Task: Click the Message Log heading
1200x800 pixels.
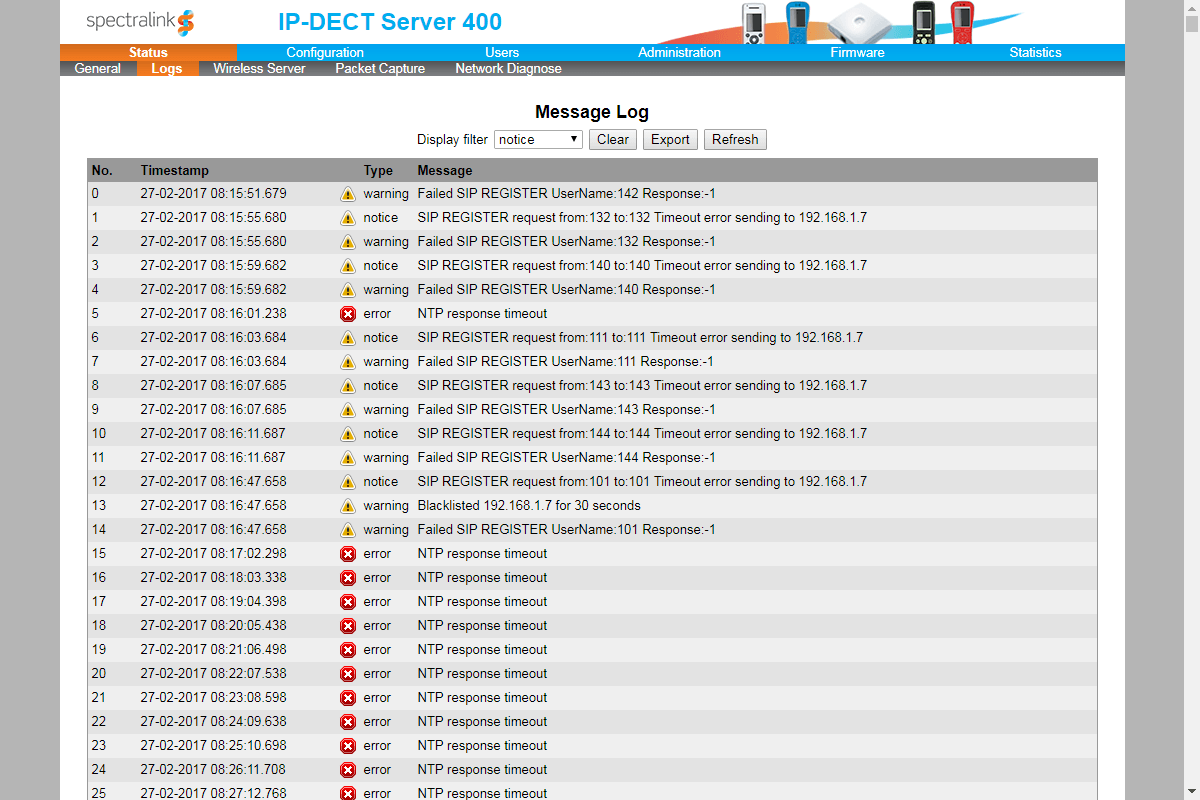Action: pyautogui.click(x=592, y=112)
